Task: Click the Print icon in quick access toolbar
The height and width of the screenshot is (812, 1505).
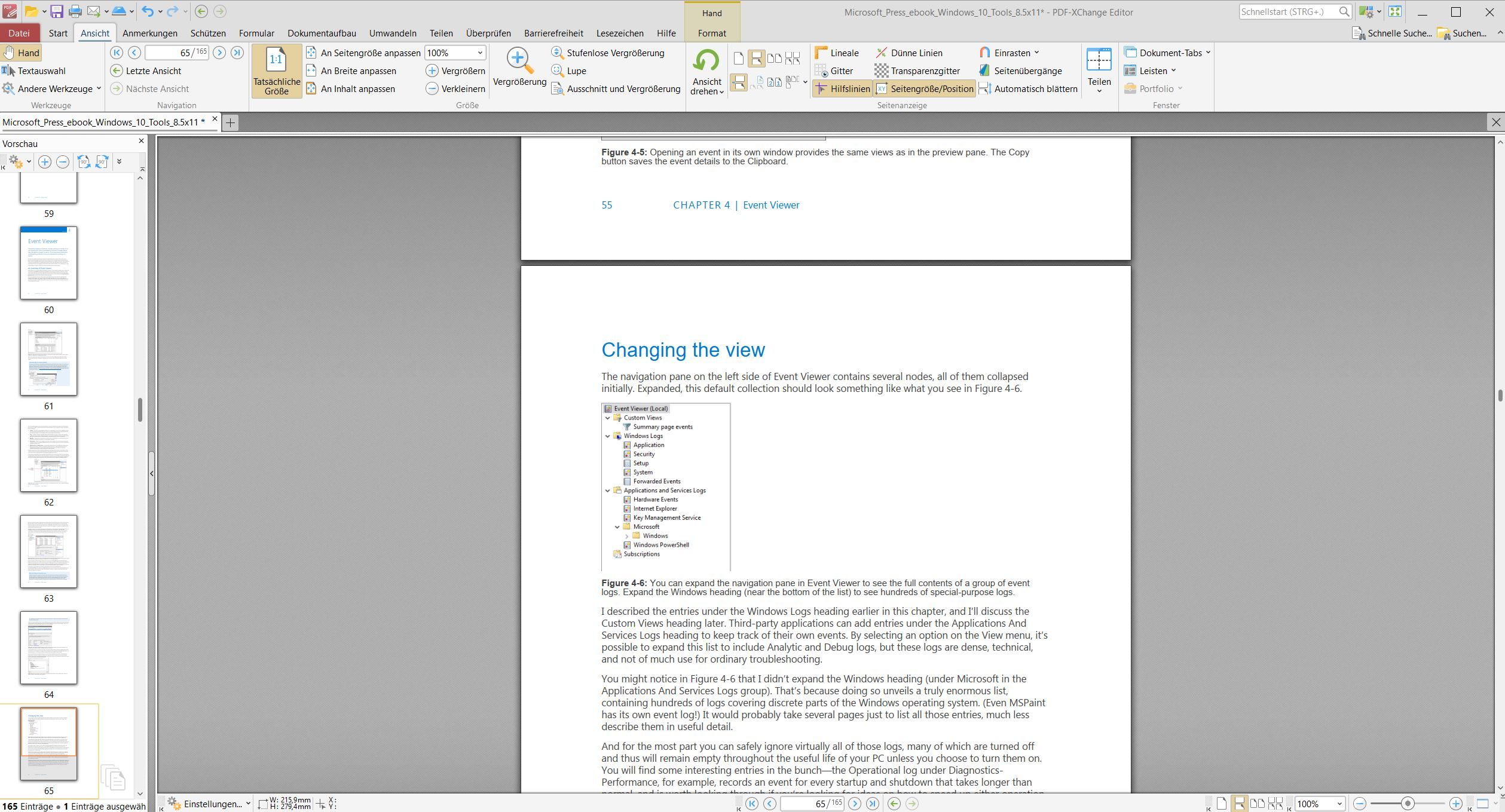Action: coord(75,11)
